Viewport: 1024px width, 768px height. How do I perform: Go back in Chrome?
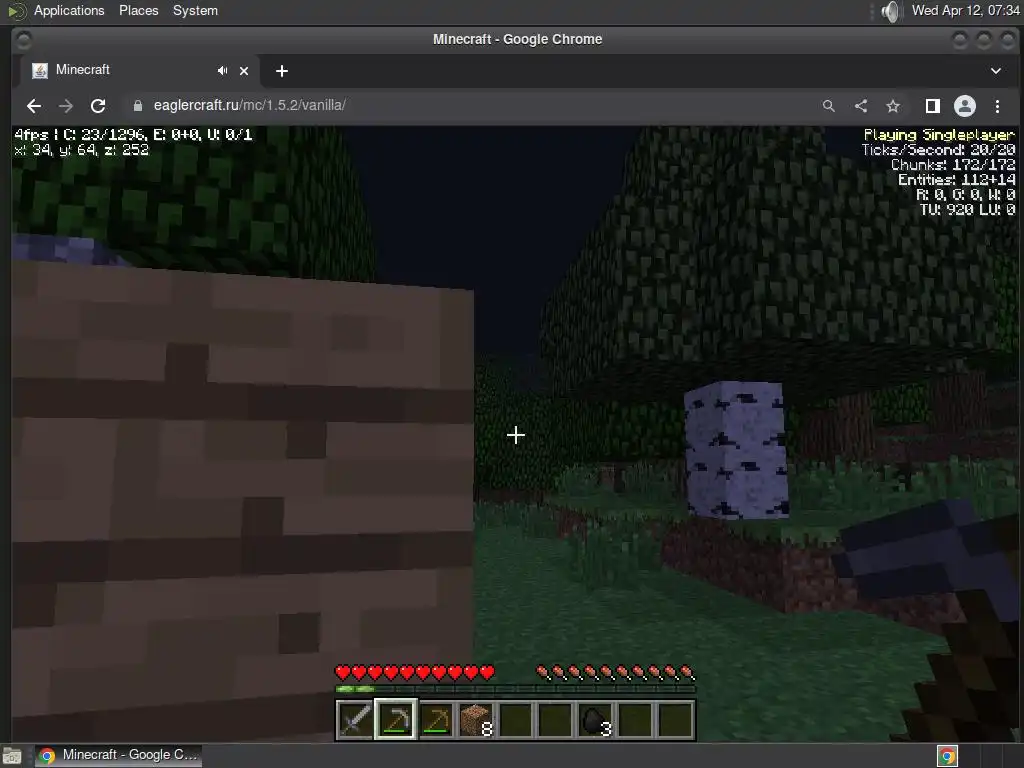34,106
